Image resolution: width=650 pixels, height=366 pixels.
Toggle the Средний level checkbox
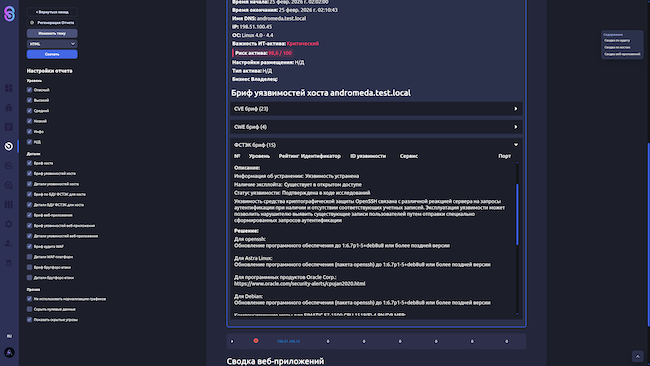tap(29, 111)
